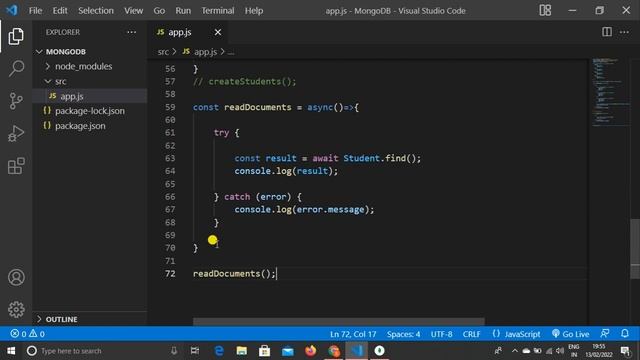Open the feedback icon in status bar
The width and height of the screenshot is (640, 360).
point(605,334)
